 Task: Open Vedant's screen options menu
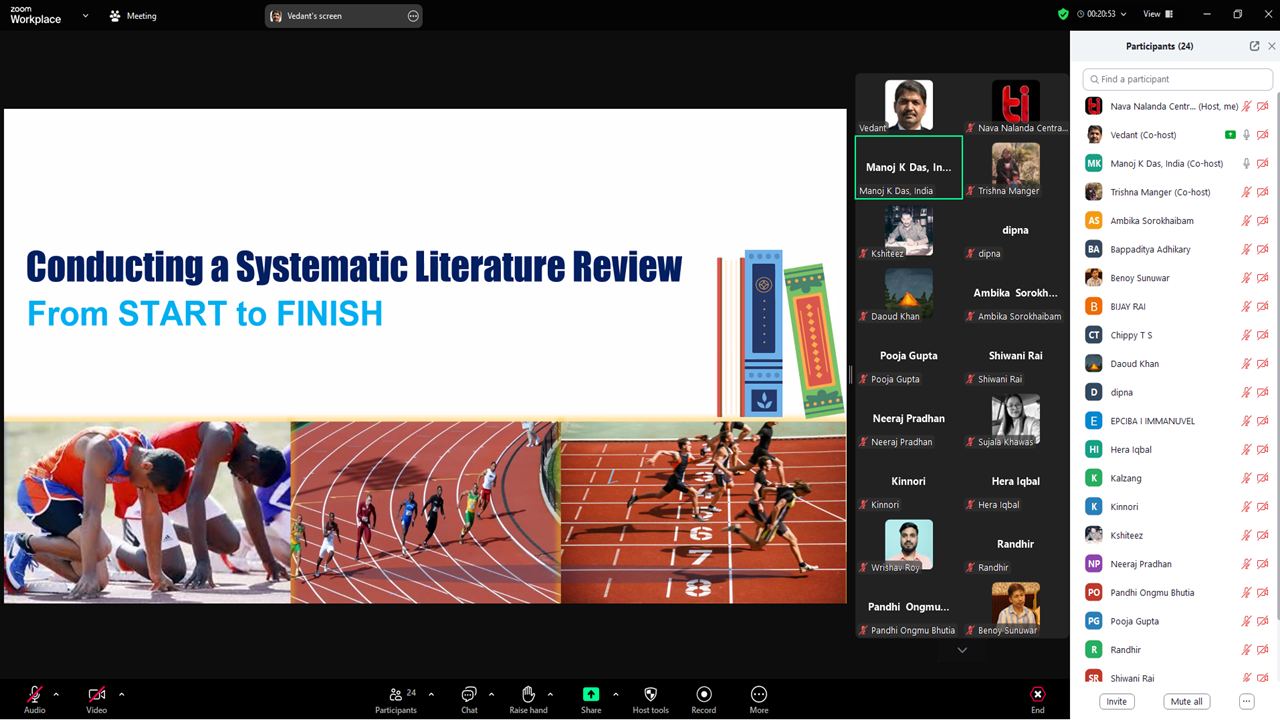(x=413, y=16)
